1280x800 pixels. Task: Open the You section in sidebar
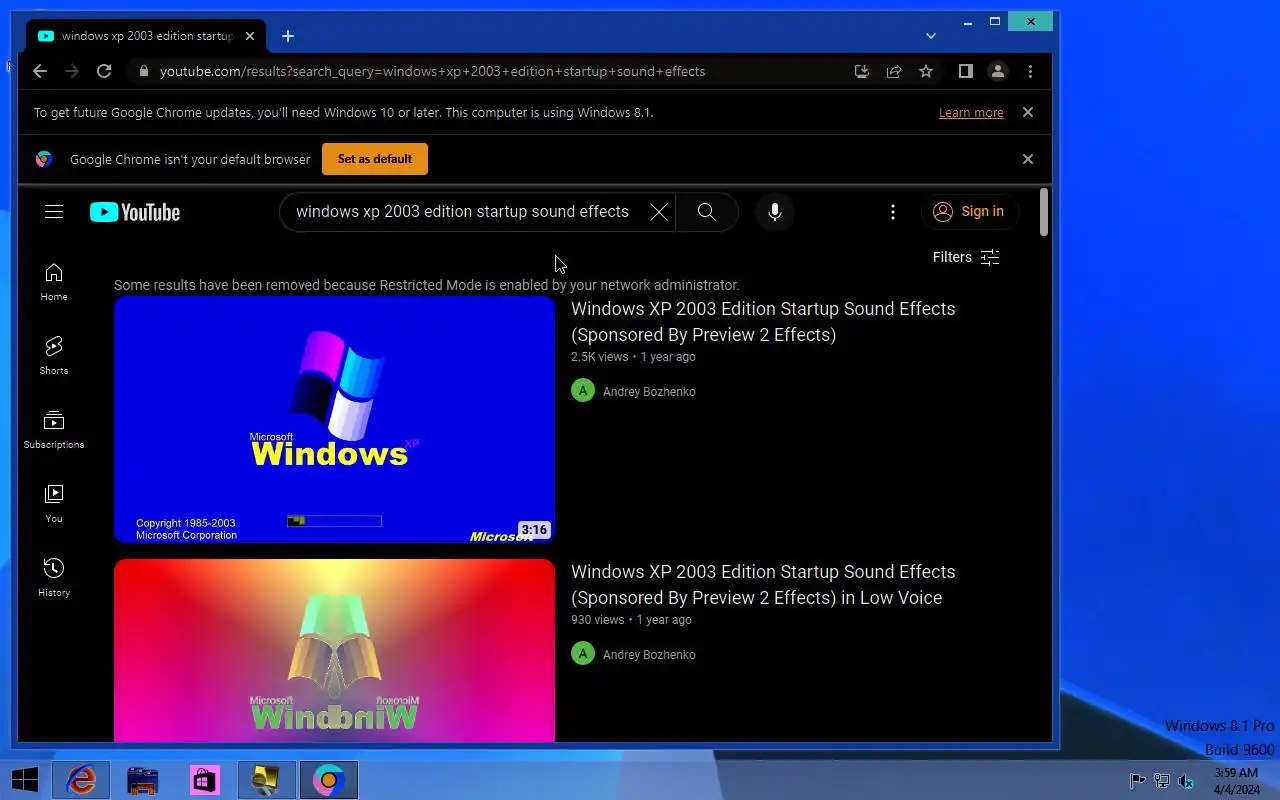[x=54, y=504]
